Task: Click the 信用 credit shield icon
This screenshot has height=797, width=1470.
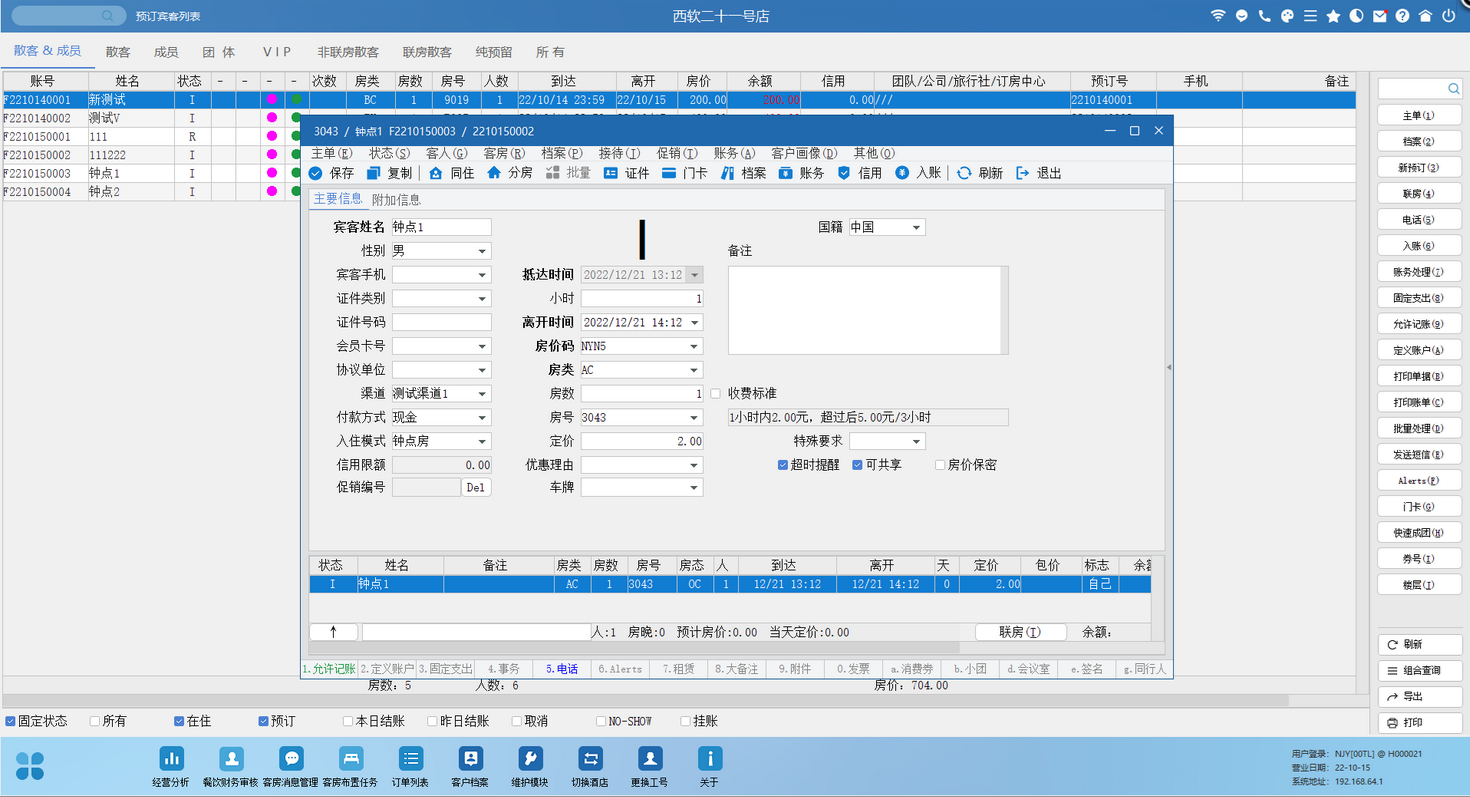Action: (x=844, y=173)
